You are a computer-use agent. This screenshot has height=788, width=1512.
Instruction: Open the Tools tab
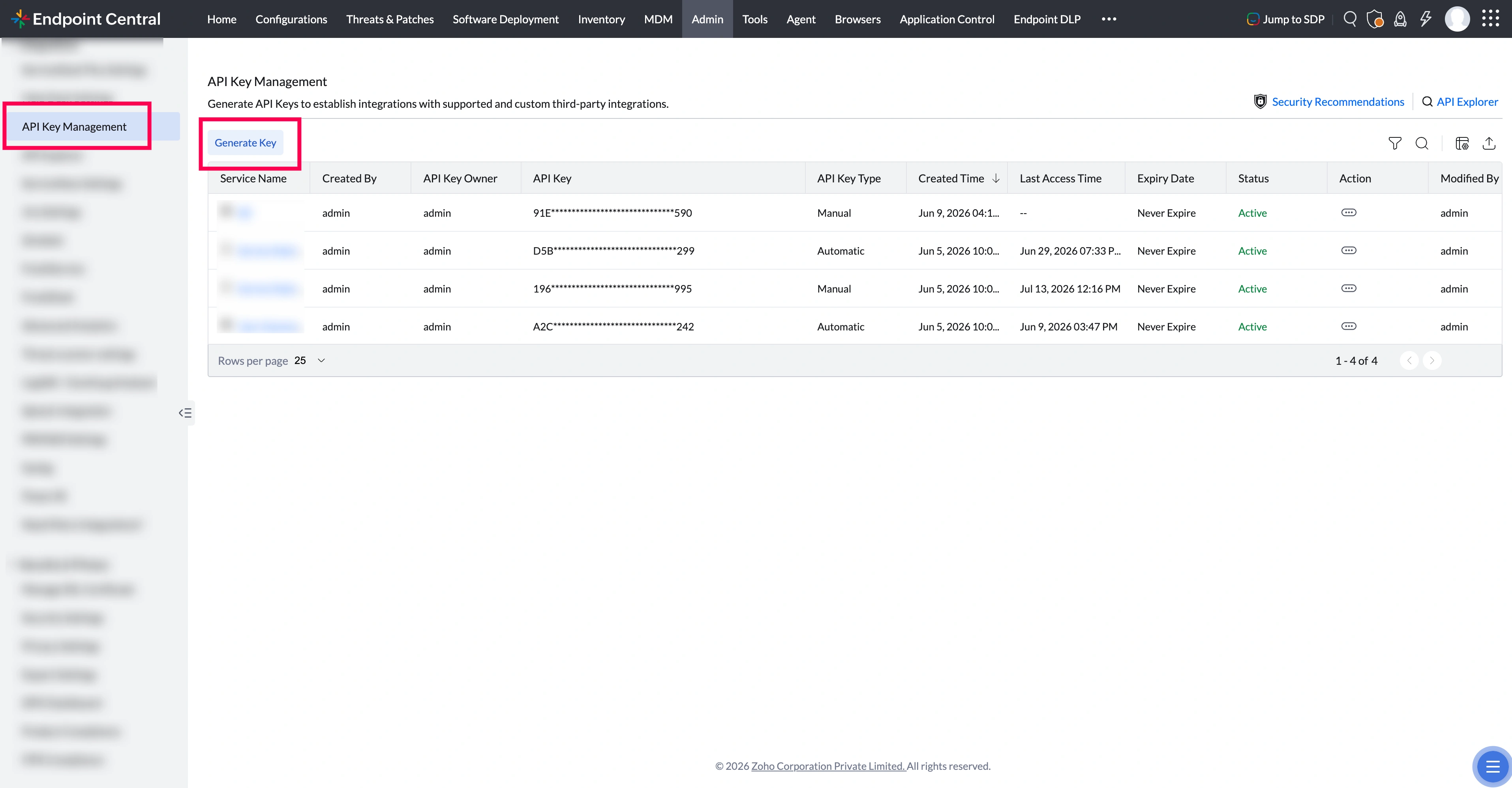[x=755, y=19]
